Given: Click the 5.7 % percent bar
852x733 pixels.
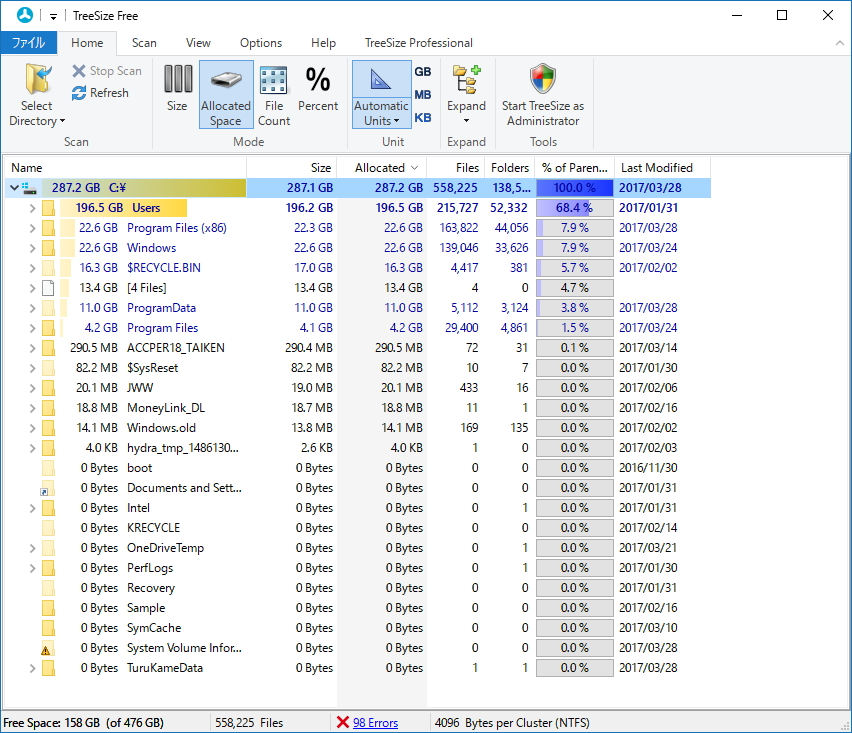Looking at the screenshot, I should click(x=574, y=268).
